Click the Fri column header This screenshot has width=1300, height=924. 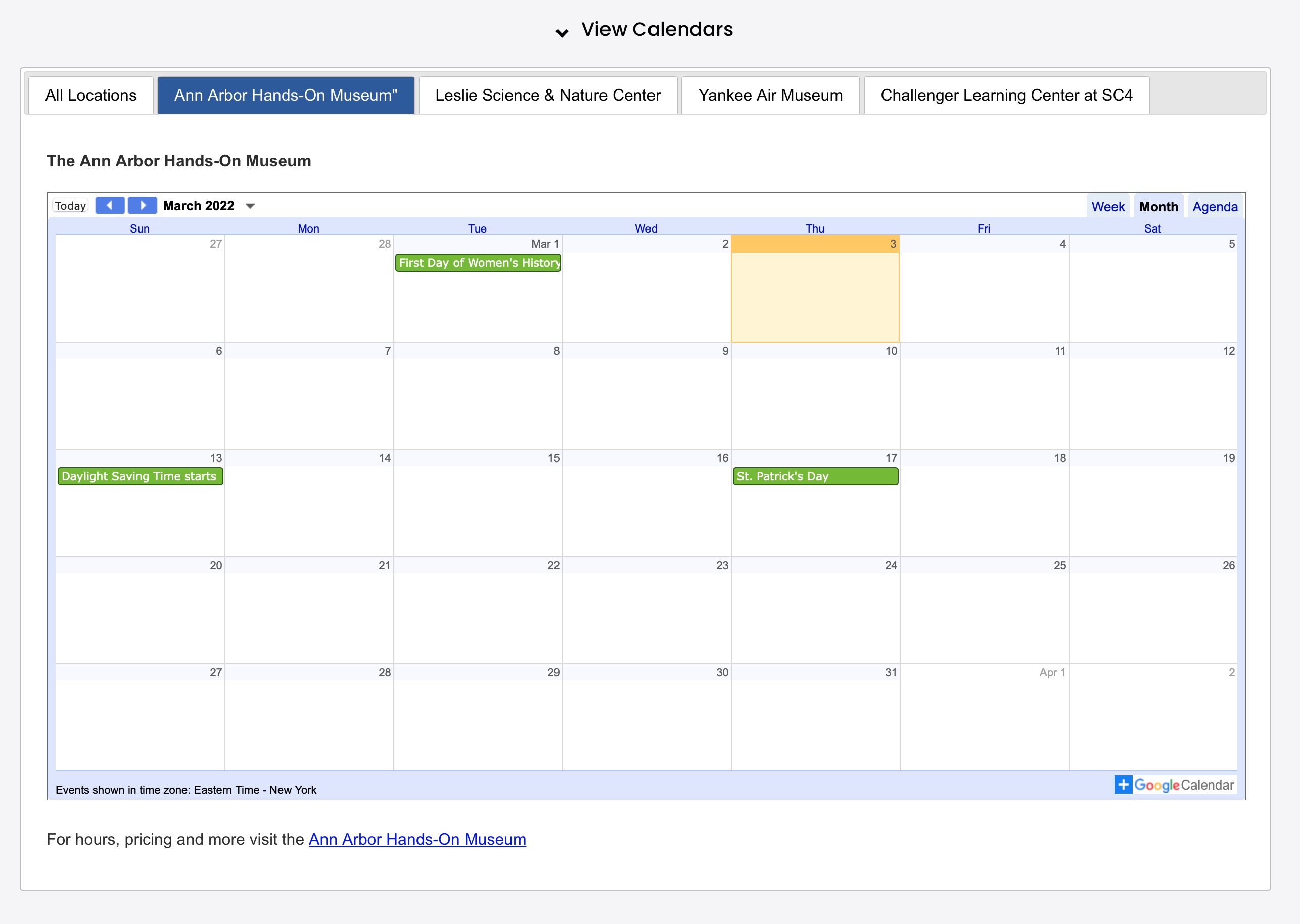click(983, 228)
